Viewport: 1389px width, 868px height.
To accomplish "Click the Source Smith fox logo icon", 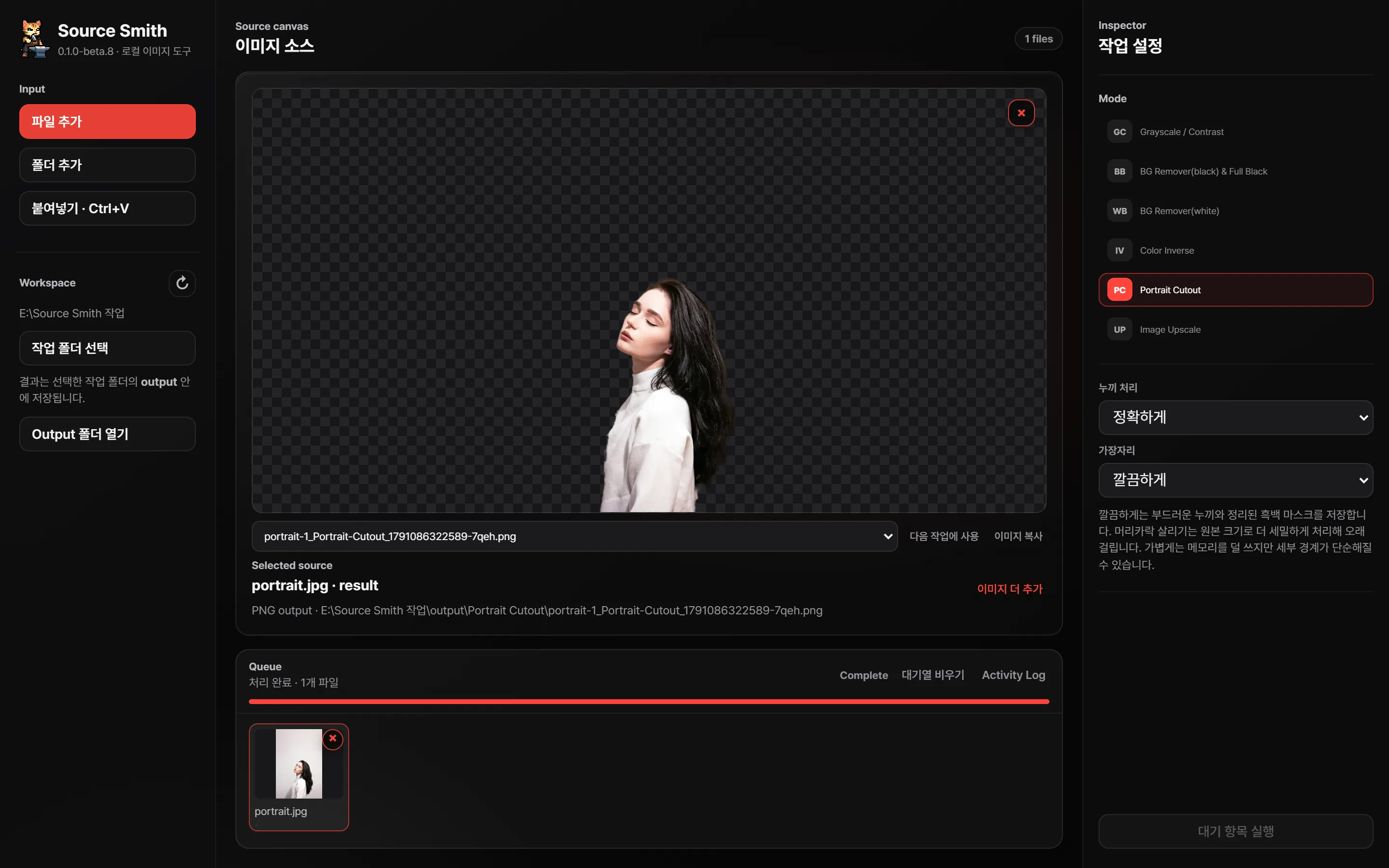I will click(35, 39).
